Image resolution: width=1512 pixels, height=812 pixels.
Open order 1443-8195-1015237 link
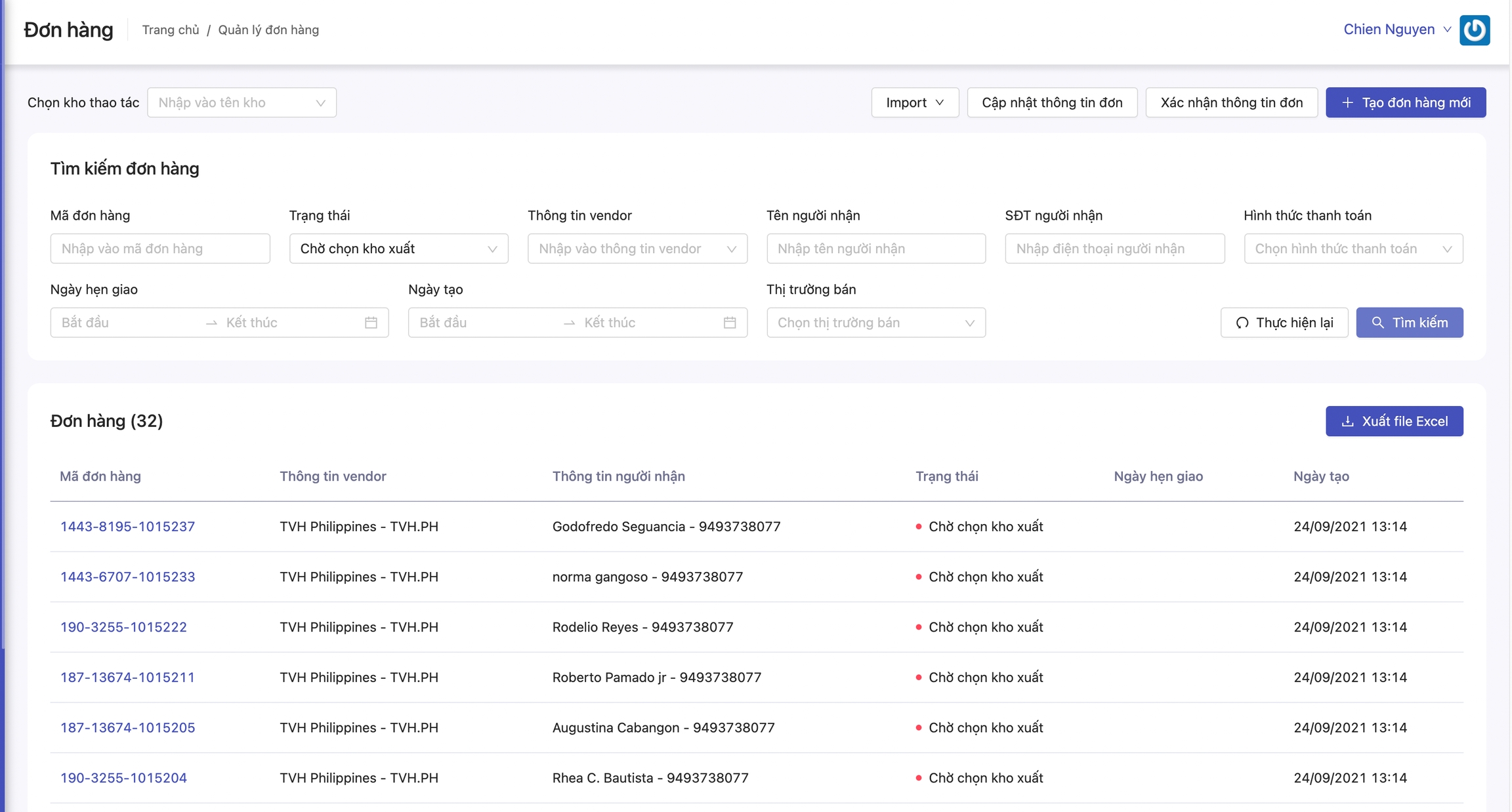pyautogui.click(x=127, y=527)
